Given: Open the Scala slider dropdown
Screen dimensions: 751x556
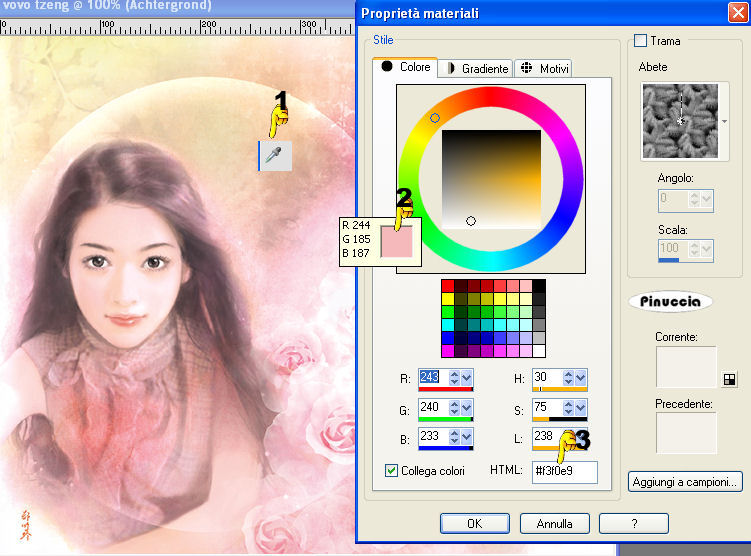Looking at the screenshot, I should pos(707,249).
